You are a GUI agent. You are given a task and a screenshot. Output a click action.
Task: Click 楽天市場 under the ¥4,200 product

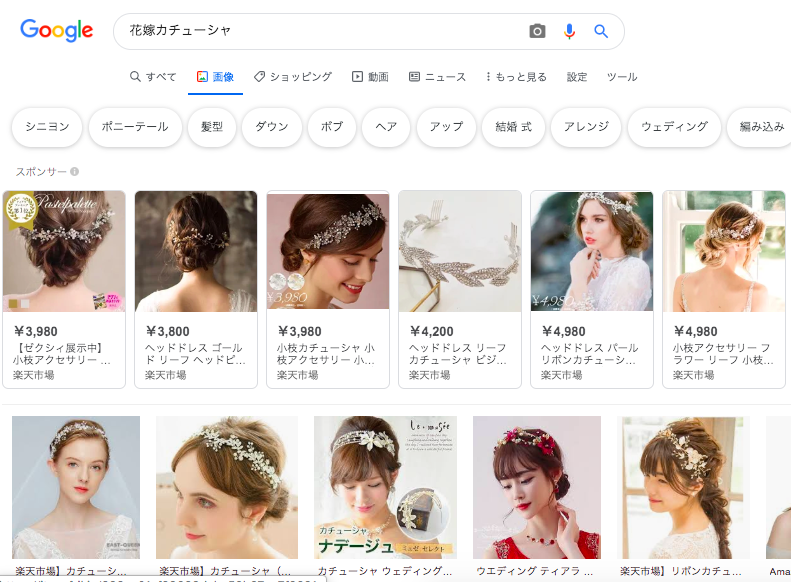tap(429, 375)
